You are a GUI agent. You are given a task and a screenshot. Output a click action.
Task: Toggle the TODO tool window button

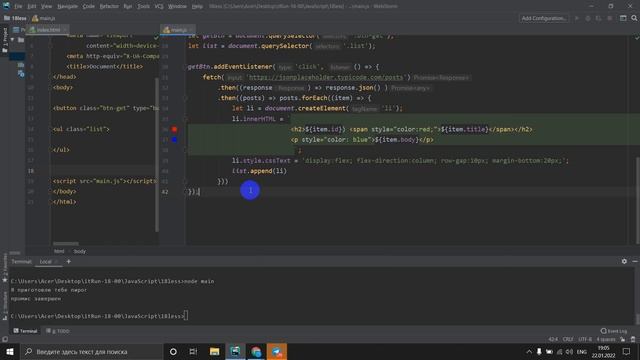(58, 331)
